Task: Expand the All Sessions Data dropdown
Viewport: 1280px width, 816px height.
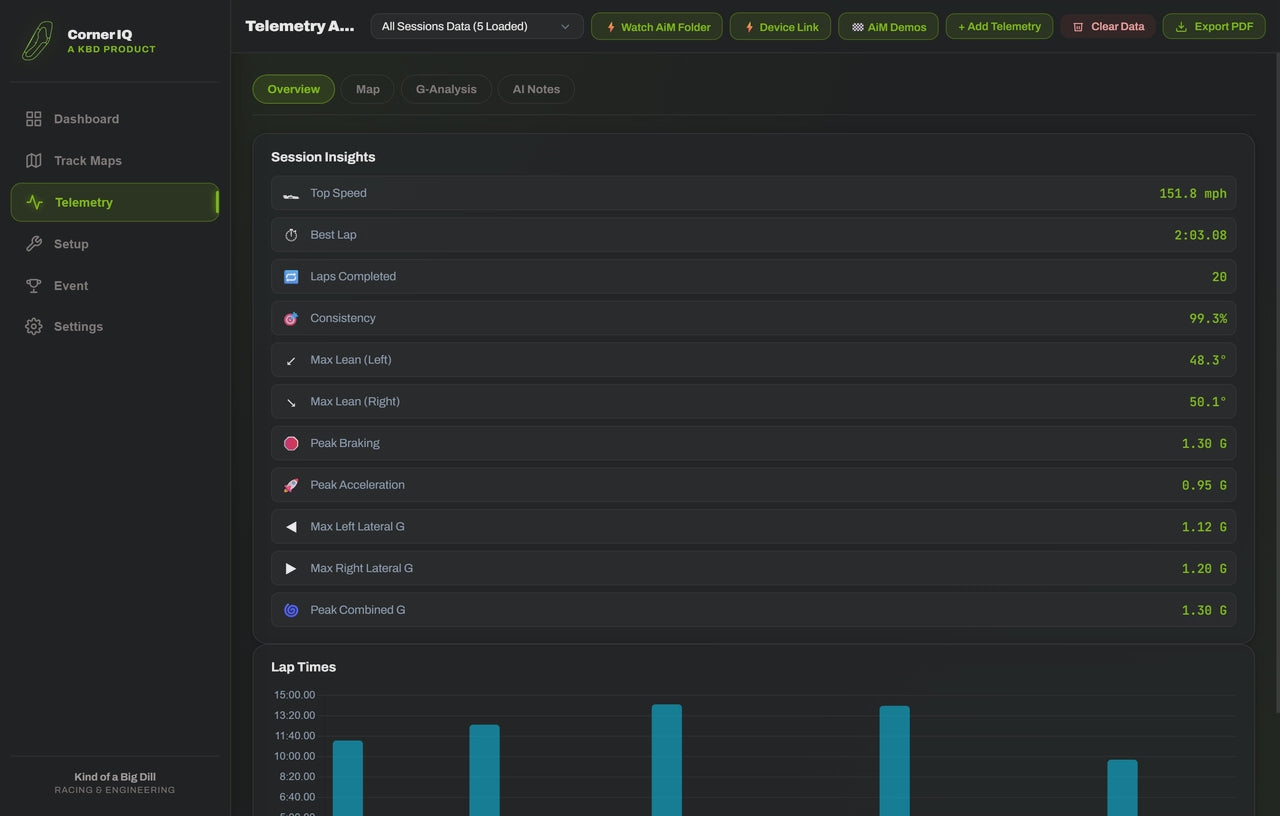Action: click(477, 26)
